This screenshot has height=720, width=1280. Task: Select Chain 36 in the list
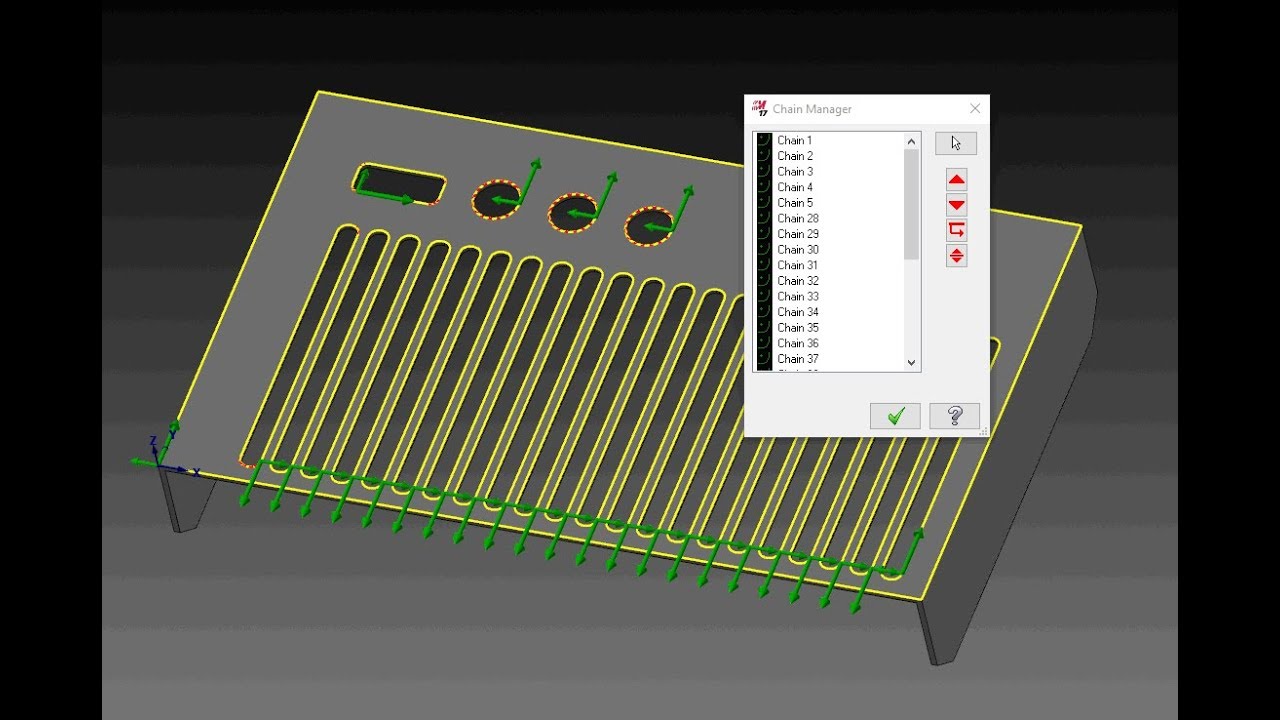[798, 343]
